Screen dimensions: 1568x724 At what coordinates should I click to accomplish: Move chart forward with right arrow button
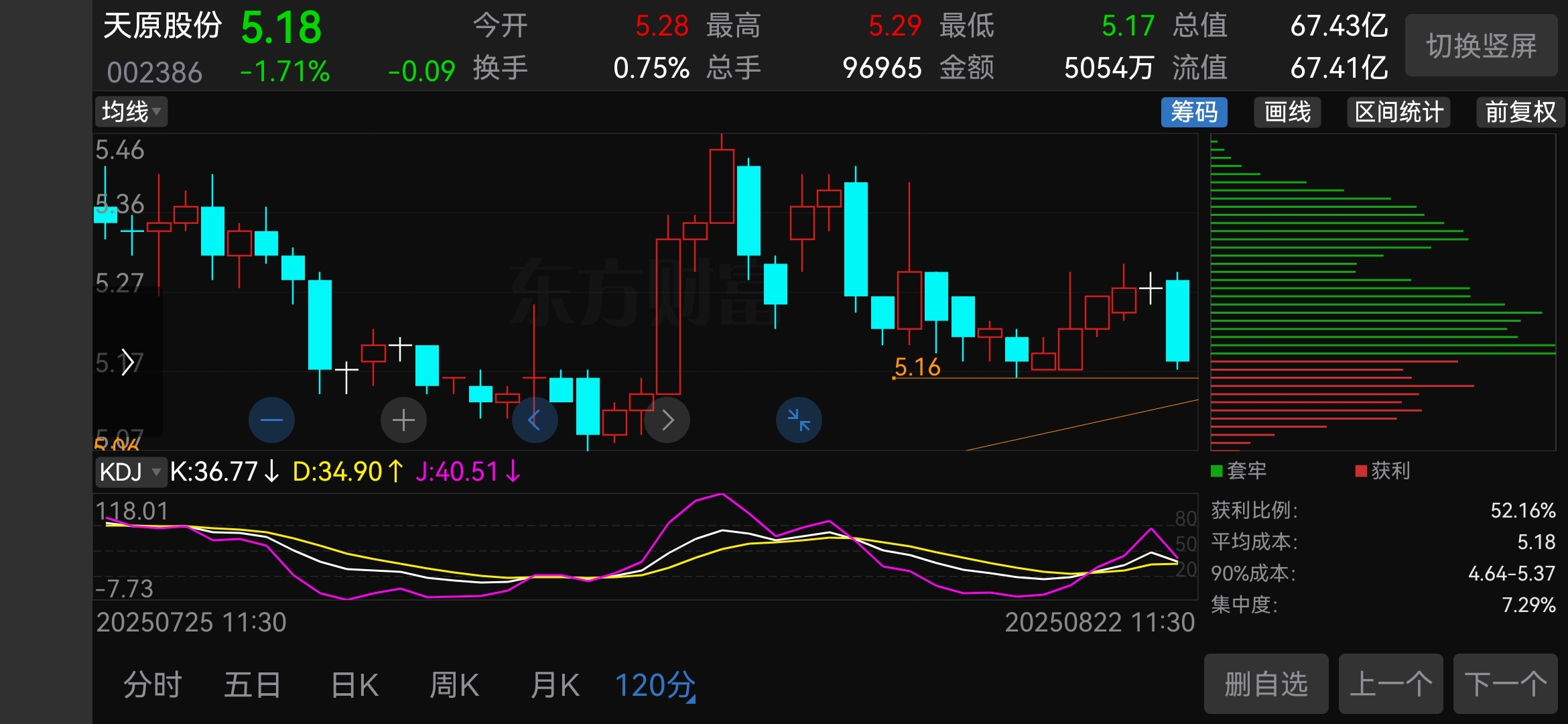pos(667,420)
